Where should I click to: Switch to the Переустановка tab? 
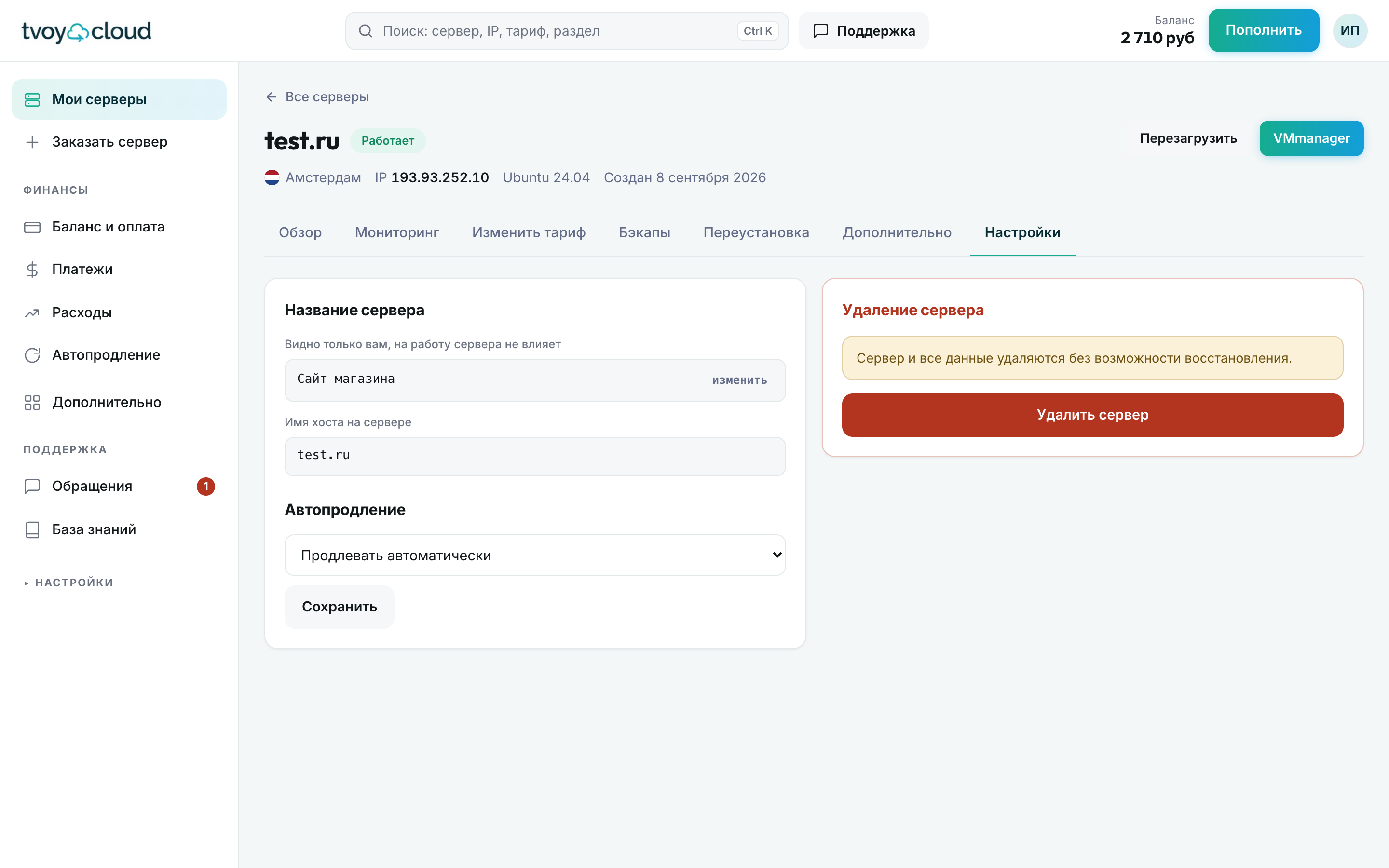(757, 232)
